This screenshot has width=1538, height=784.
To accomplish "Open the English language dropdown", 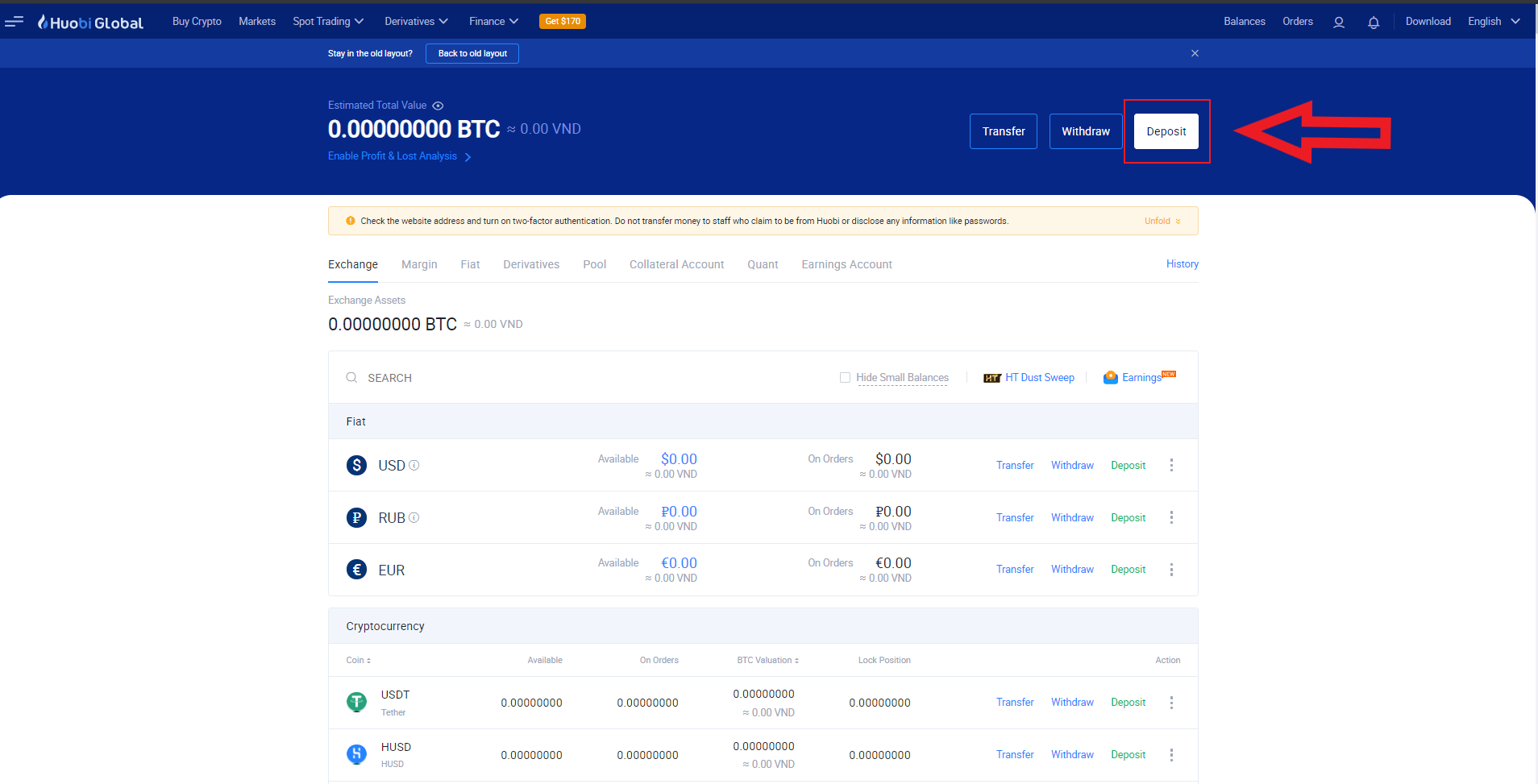I will coord(1494,22).
